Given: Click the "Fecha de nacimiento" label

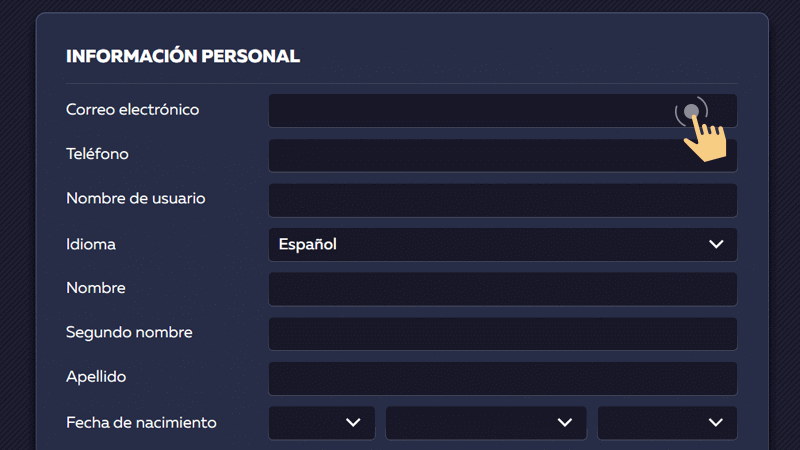Looking at the screenshot, I should click(141, 423).
